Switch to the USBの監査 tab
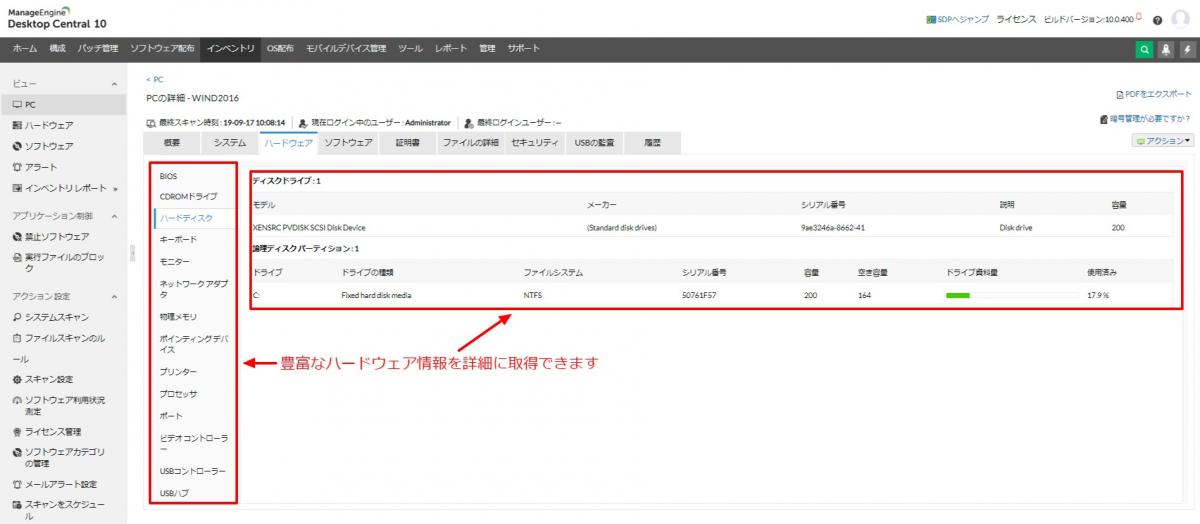The height and width of the screenshot is (524, 1200). (x=594, y=143)
